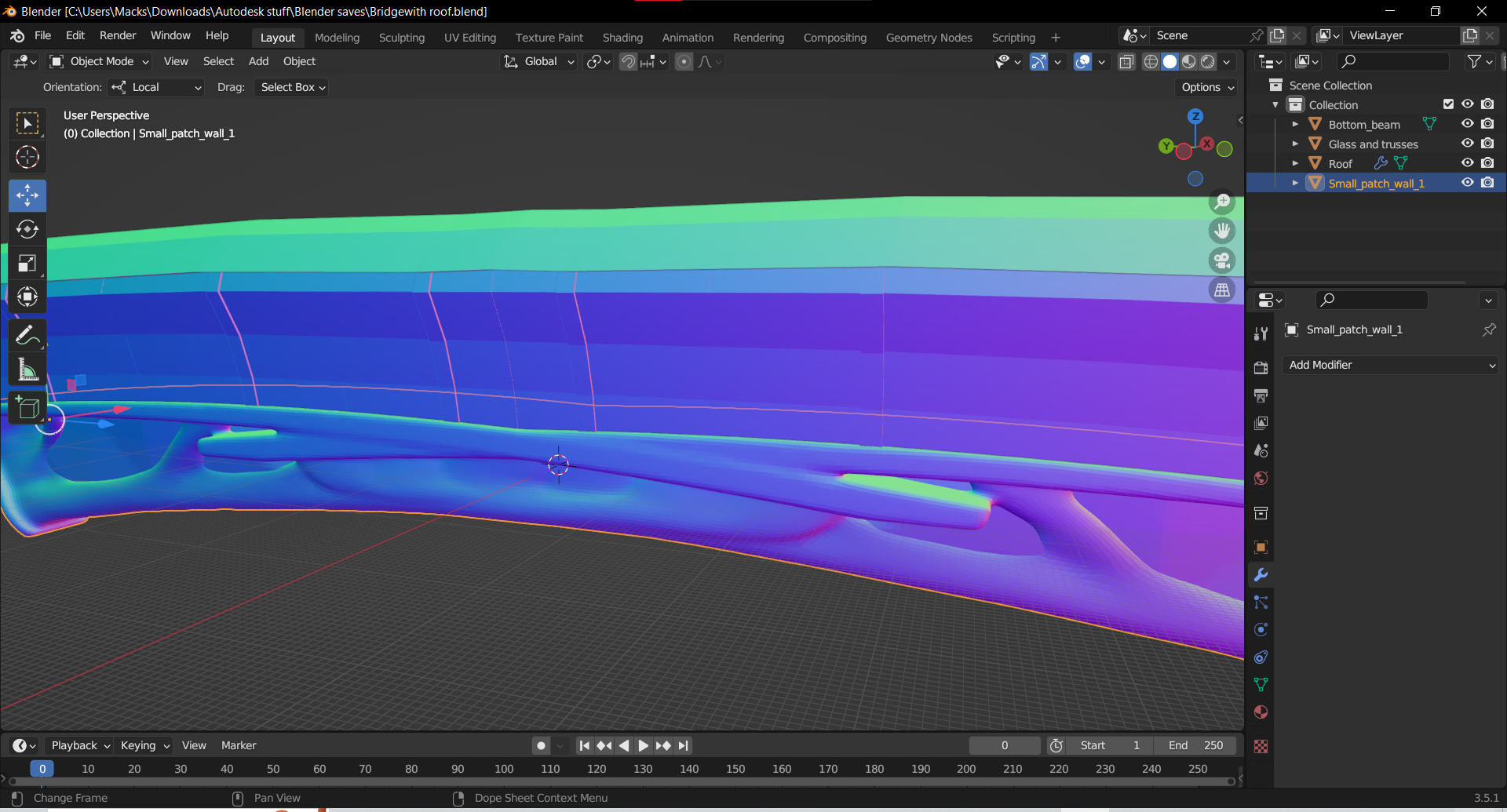Open the Global transform orientation dropdown

pos(538,61)
